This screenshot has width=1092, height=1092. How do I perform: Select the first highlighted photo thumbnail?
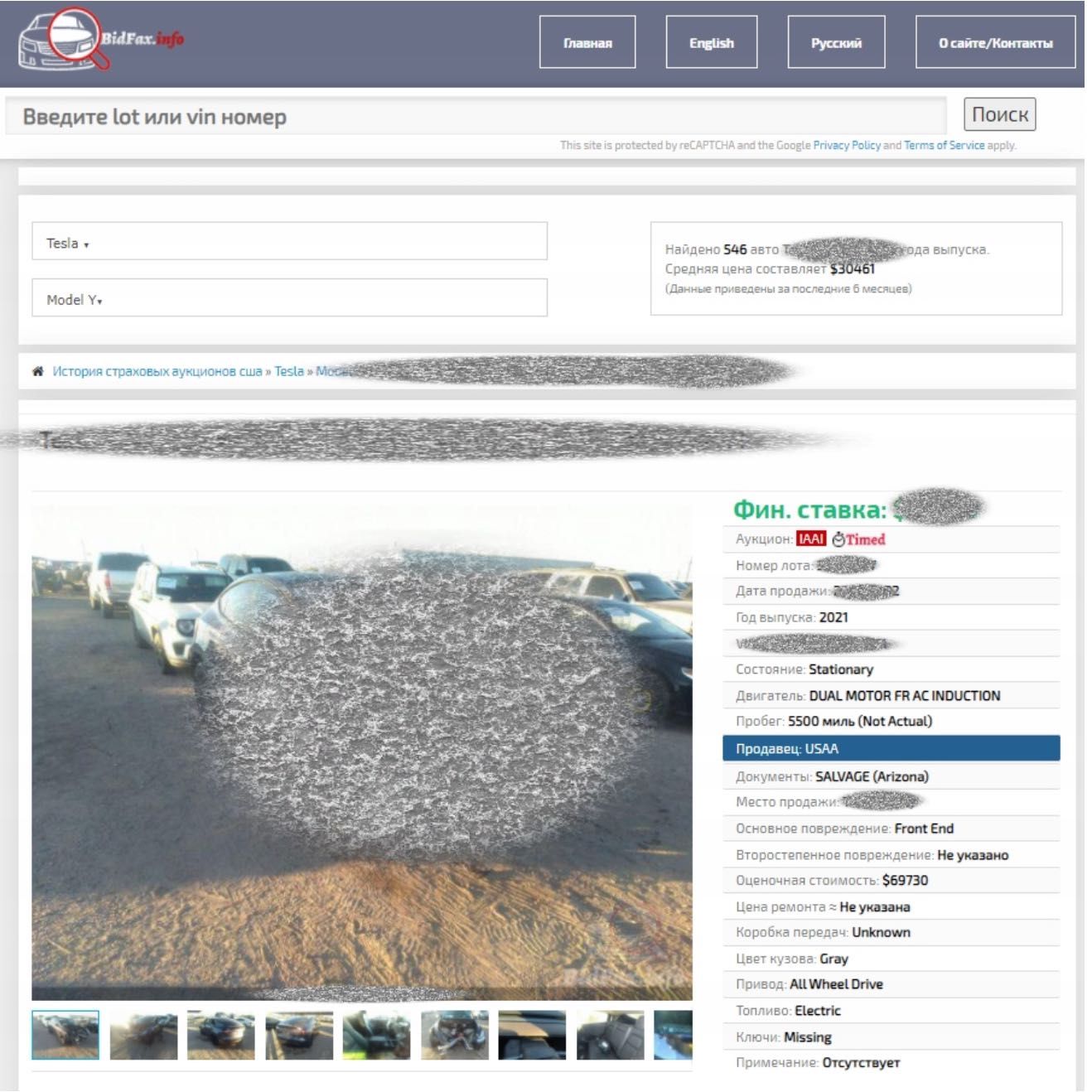pos(65,1035)
